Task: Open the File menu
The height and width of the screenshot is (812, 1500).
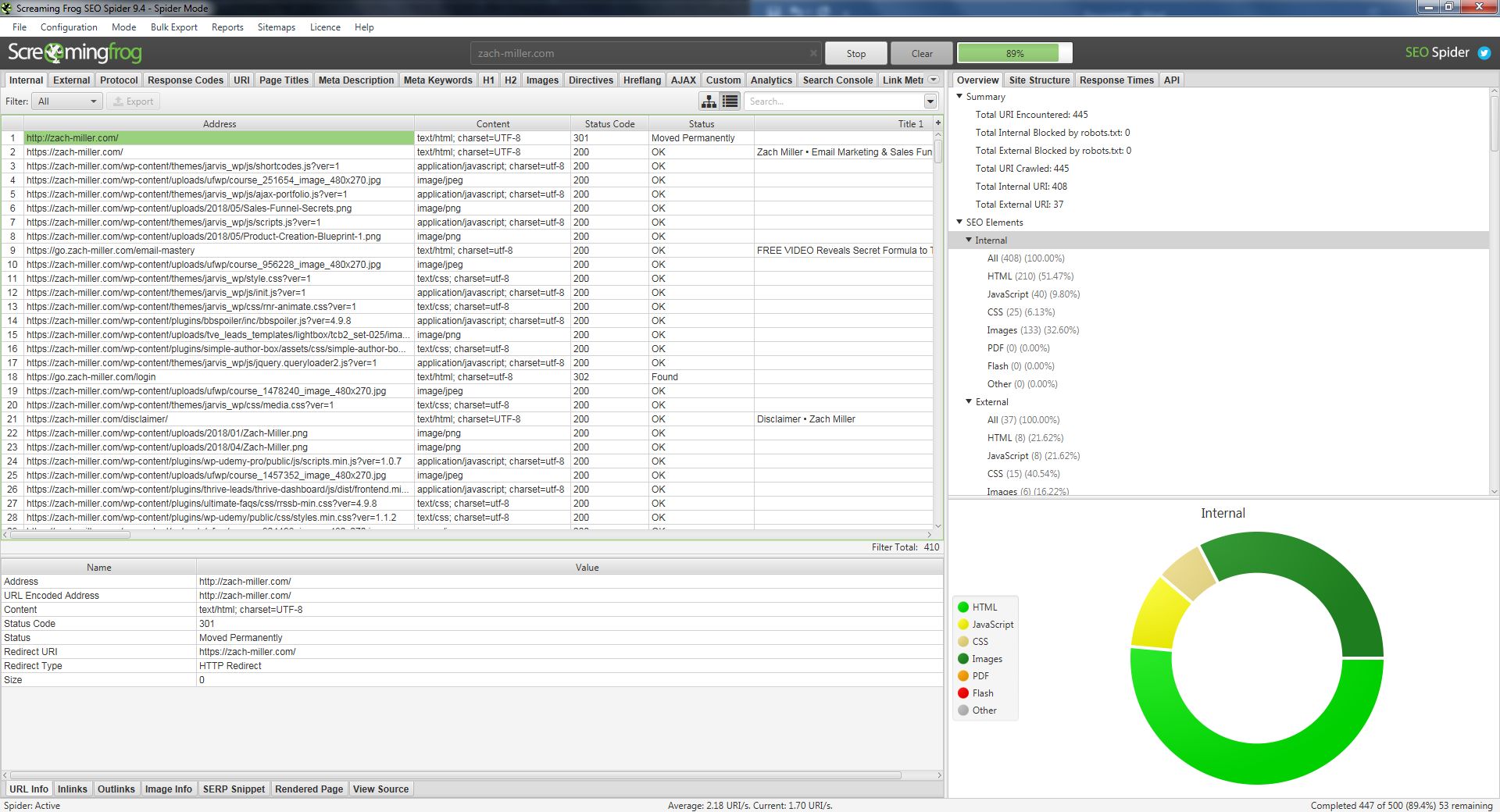Action: (x=20, y=27)
